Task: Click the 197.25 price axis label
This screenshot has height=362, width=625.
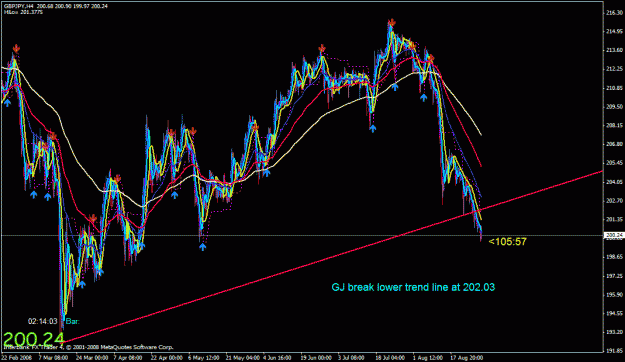Action: [614, 276]
